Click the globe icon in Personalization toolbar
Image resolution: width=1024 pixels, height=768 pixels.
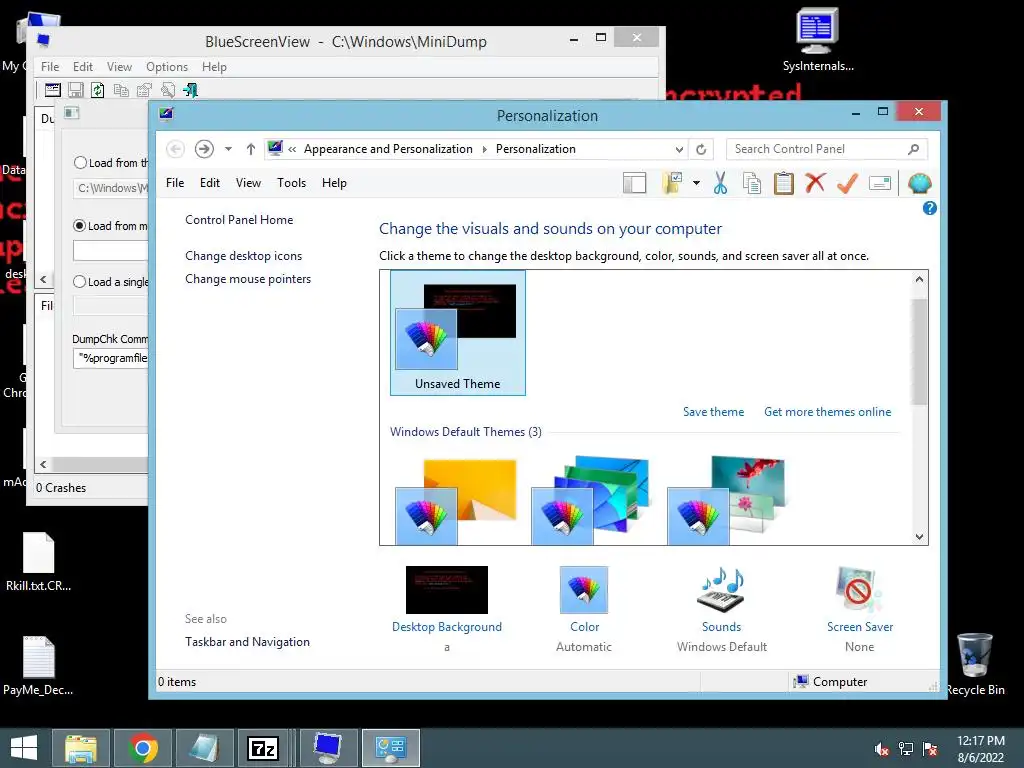coord(920,184)
